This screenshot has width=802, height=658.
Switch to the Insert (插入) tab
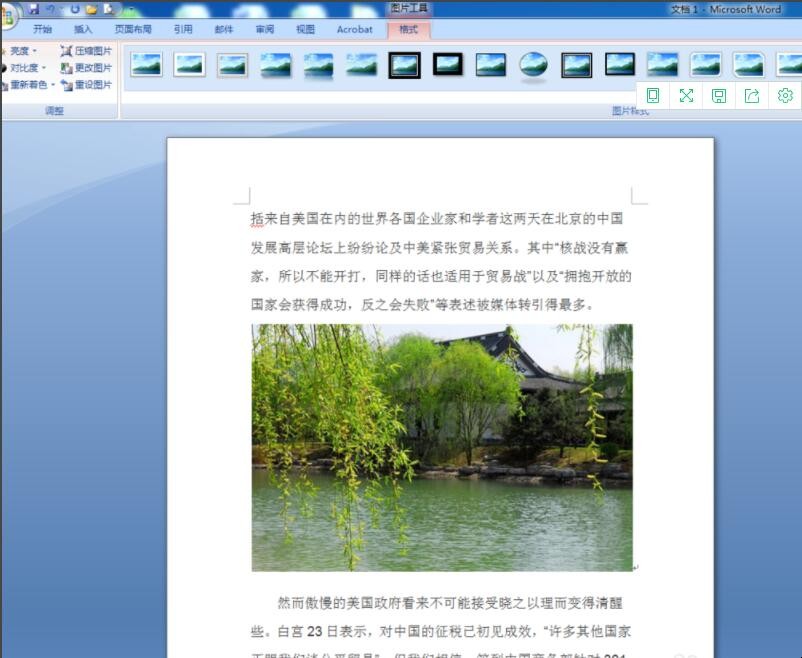83,30
